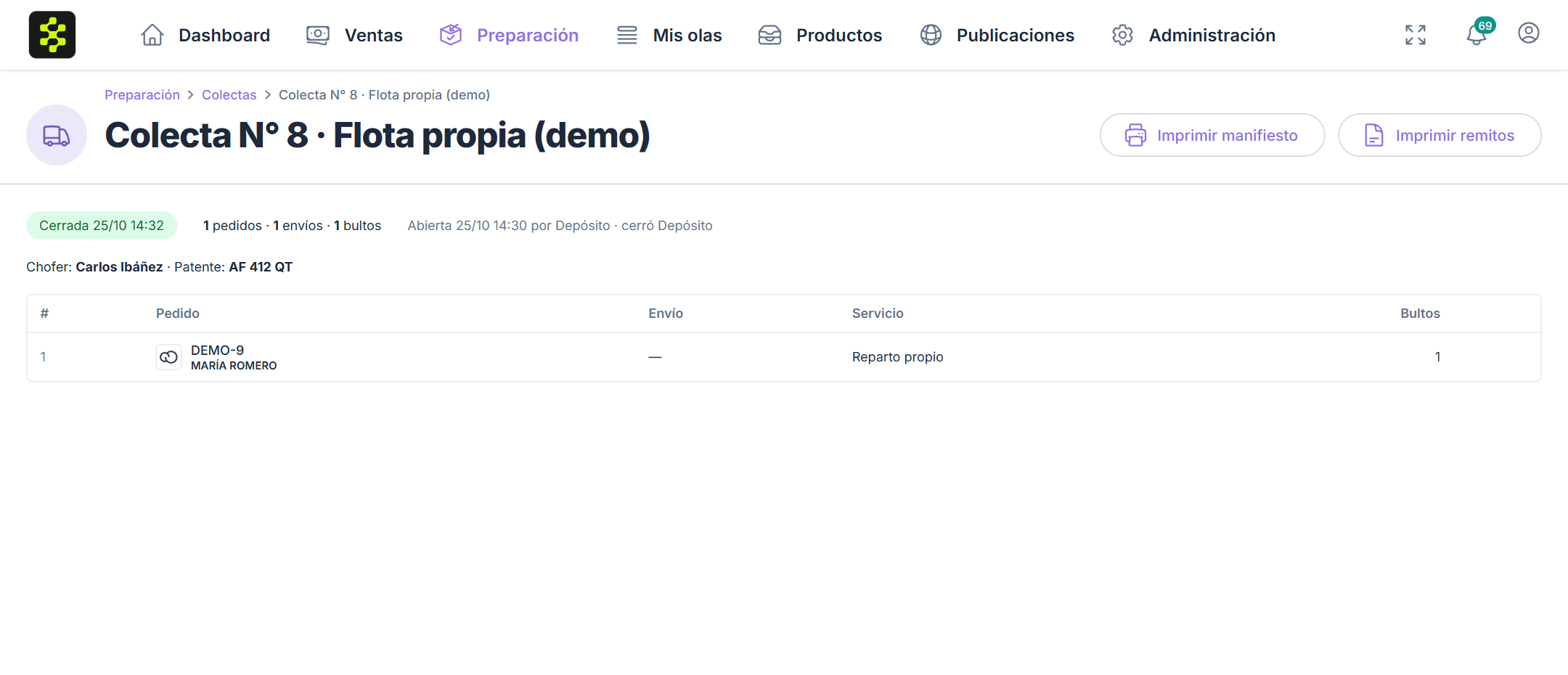1568x675 pixels.
Task: Click the Abierta 25/10 14:30 por Depósito text
Action: coord(509,226)
